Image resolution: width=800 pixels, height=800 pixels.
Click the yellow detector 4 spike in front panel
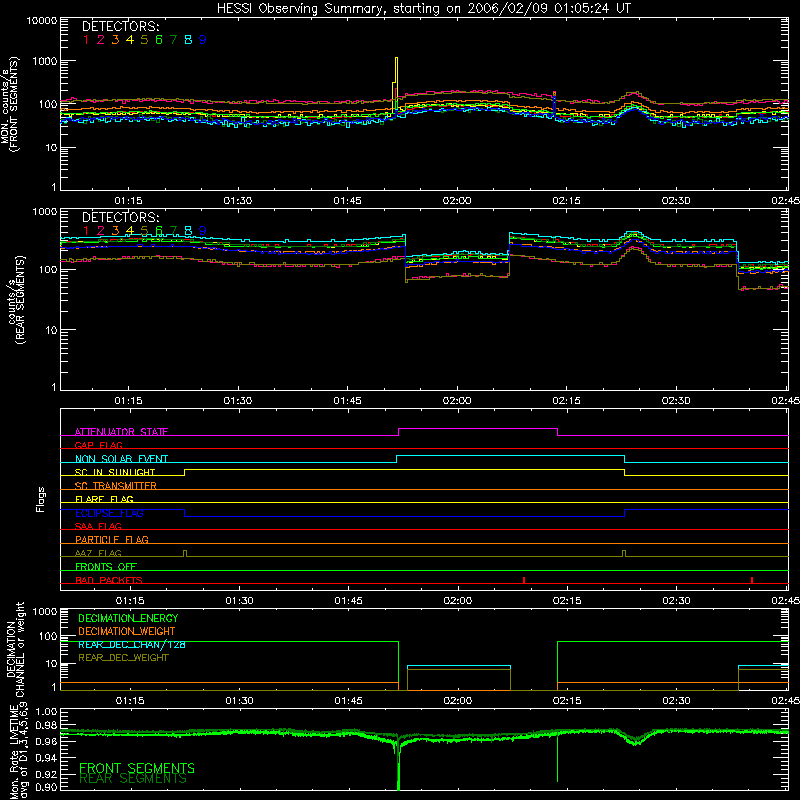(x=395, y=82)
